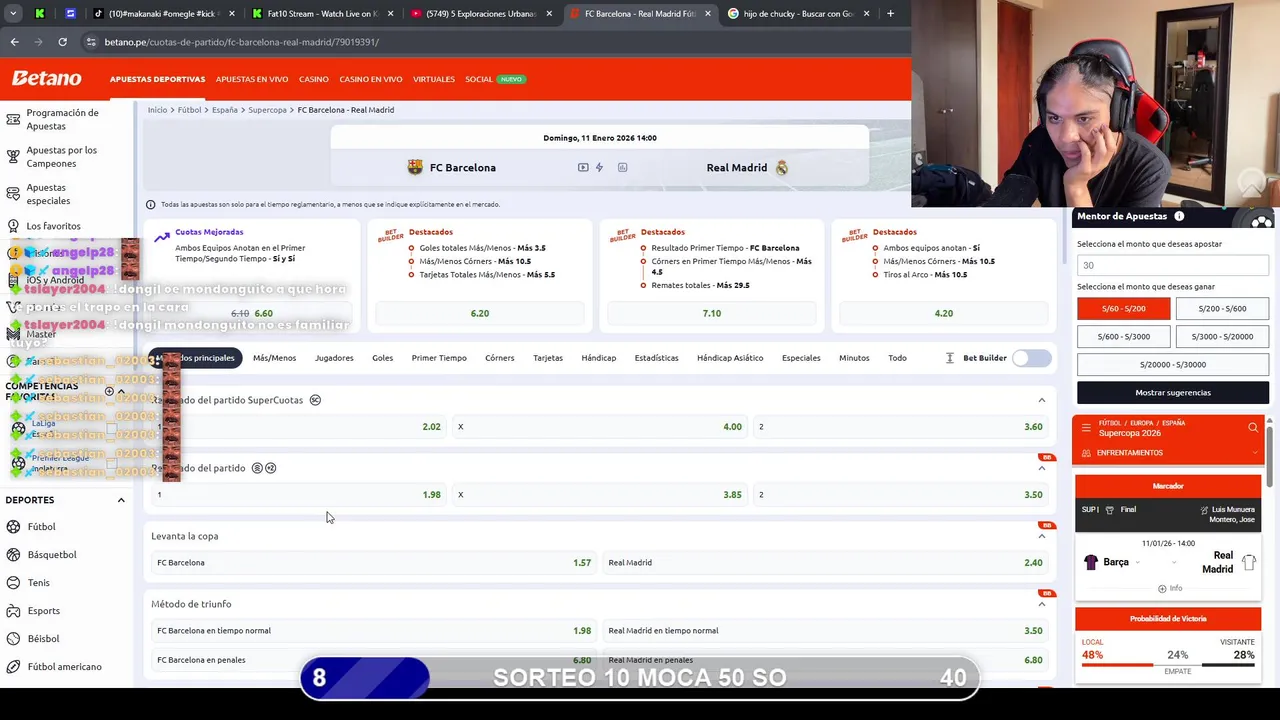Screen dimensions: 1280x720
Task: Select the S/200 - S/600 win range
Action: pyautogui.click(x=1222, y=309)
